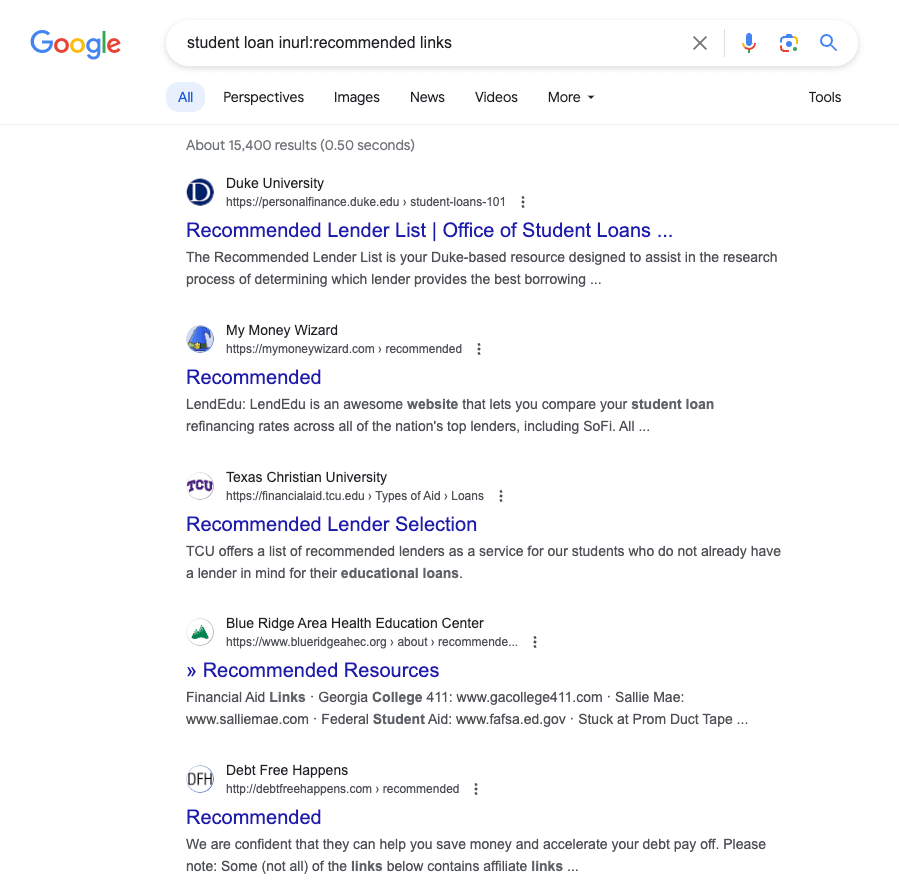The image size is (899, 889).
Task: Open the Tools menu
Action: [824, 97]
